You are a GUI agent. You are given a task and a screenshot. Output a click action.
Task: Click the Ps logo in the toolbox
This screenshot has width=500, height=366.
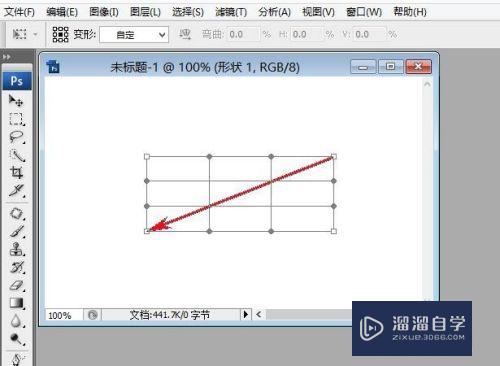pos(17,81)
